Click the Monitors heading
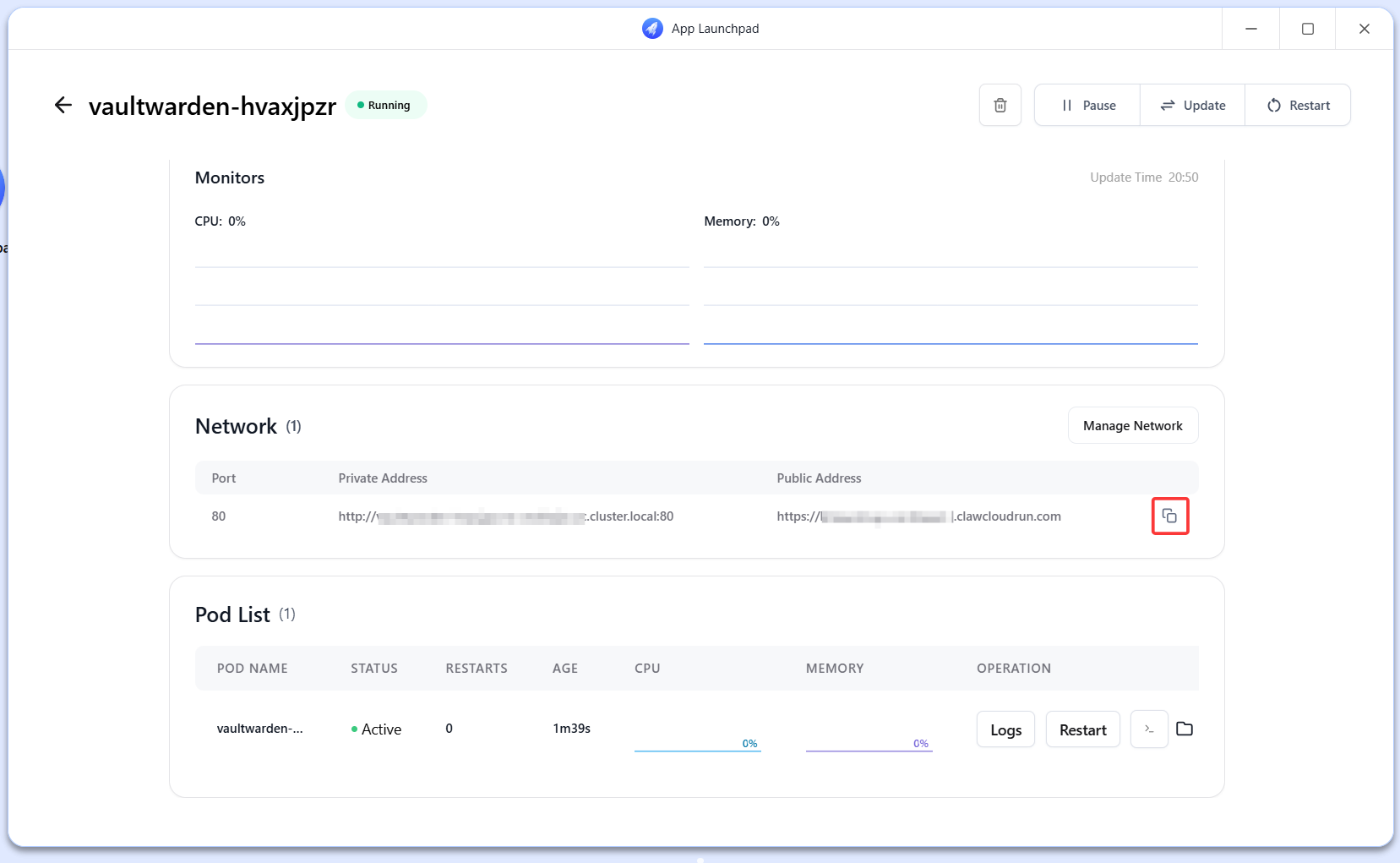 (230, 178)
